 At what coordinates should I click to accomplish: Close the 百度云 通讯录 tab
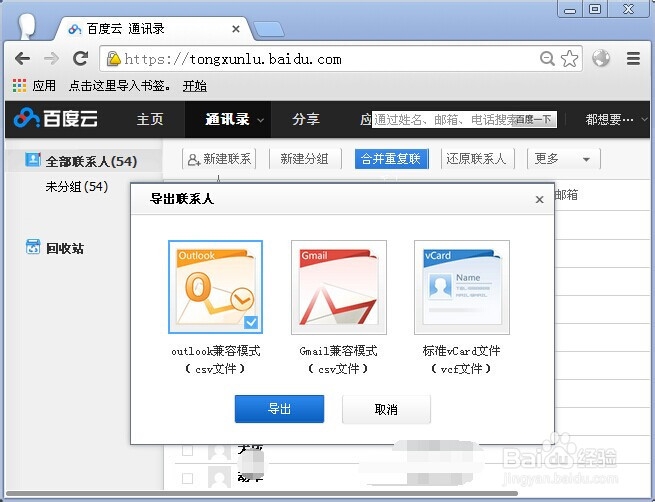click(236, 29)
